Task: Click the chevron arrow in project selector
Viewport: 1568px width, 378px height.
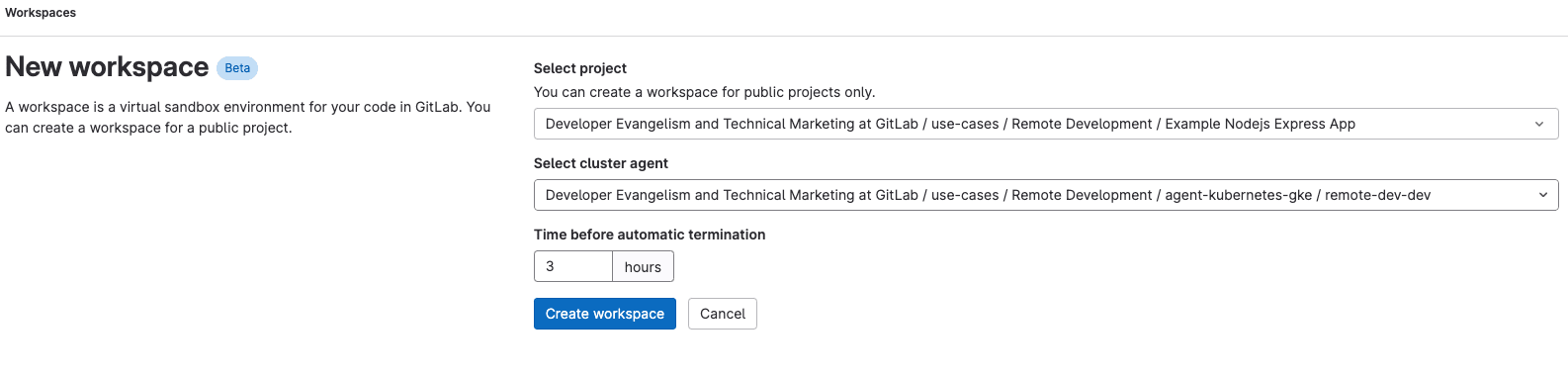Action: pyautogui.click(x=1539, y=124)
